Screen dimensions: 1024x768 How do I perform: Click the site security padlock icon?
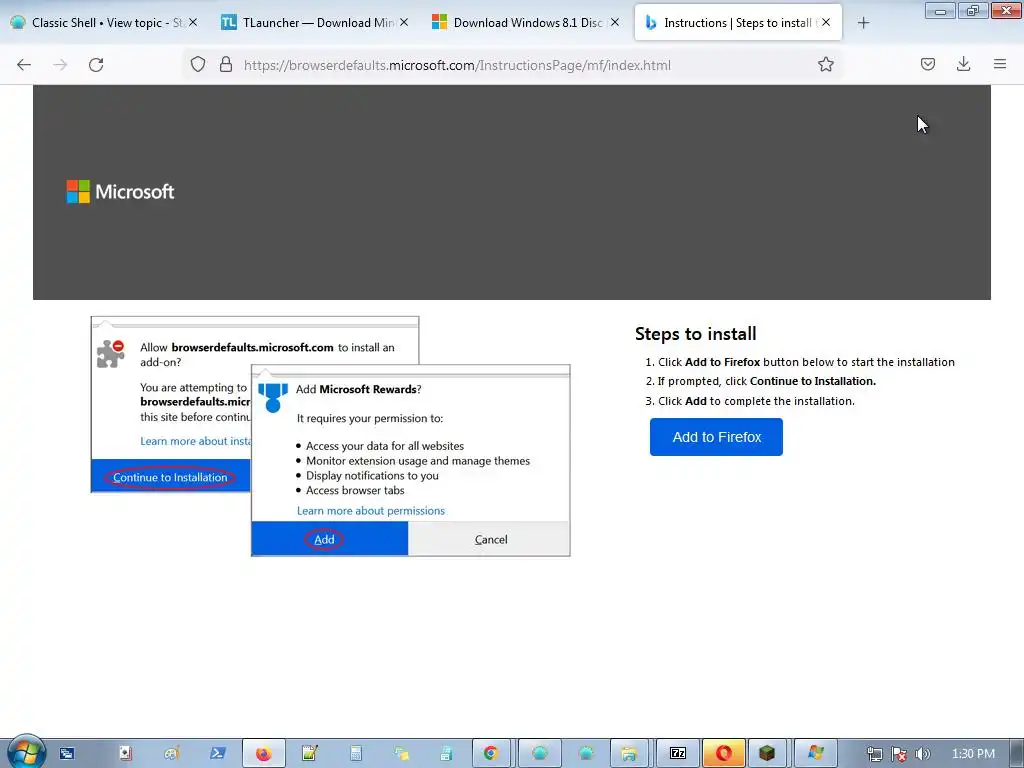pos(226,65)
